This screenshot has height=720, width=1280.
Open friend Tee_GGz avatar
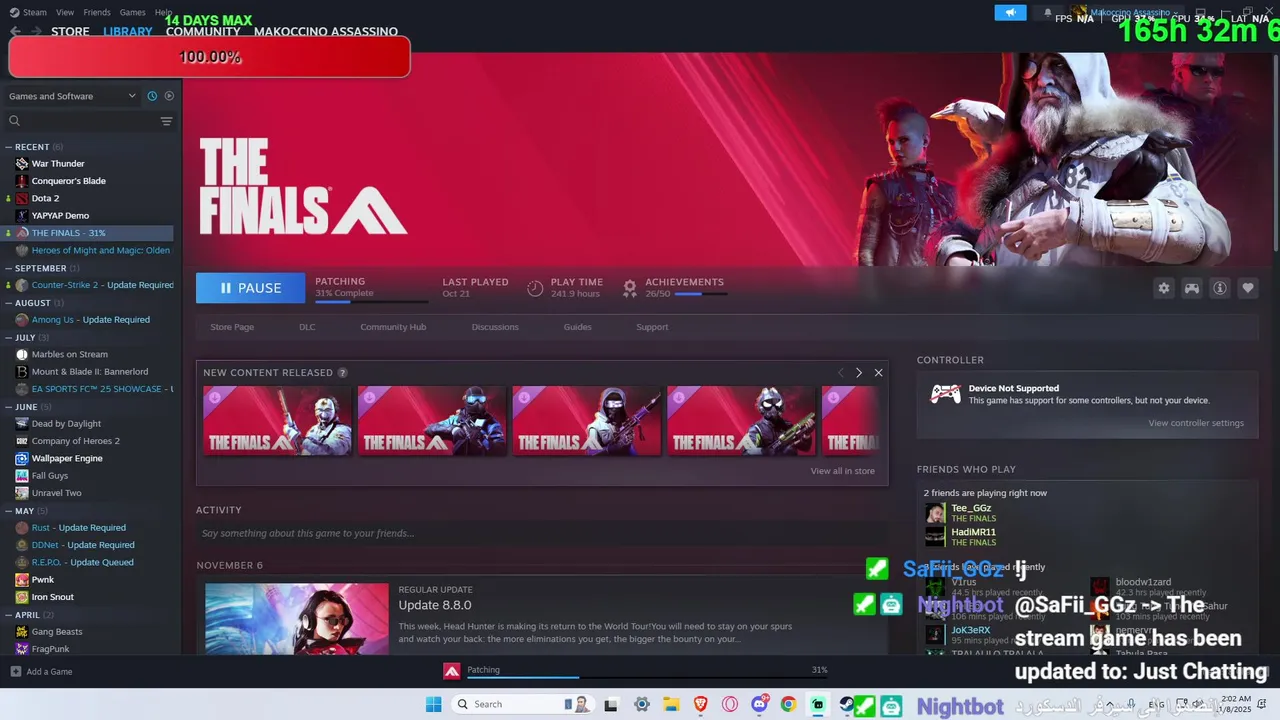(x=935, y=513)
